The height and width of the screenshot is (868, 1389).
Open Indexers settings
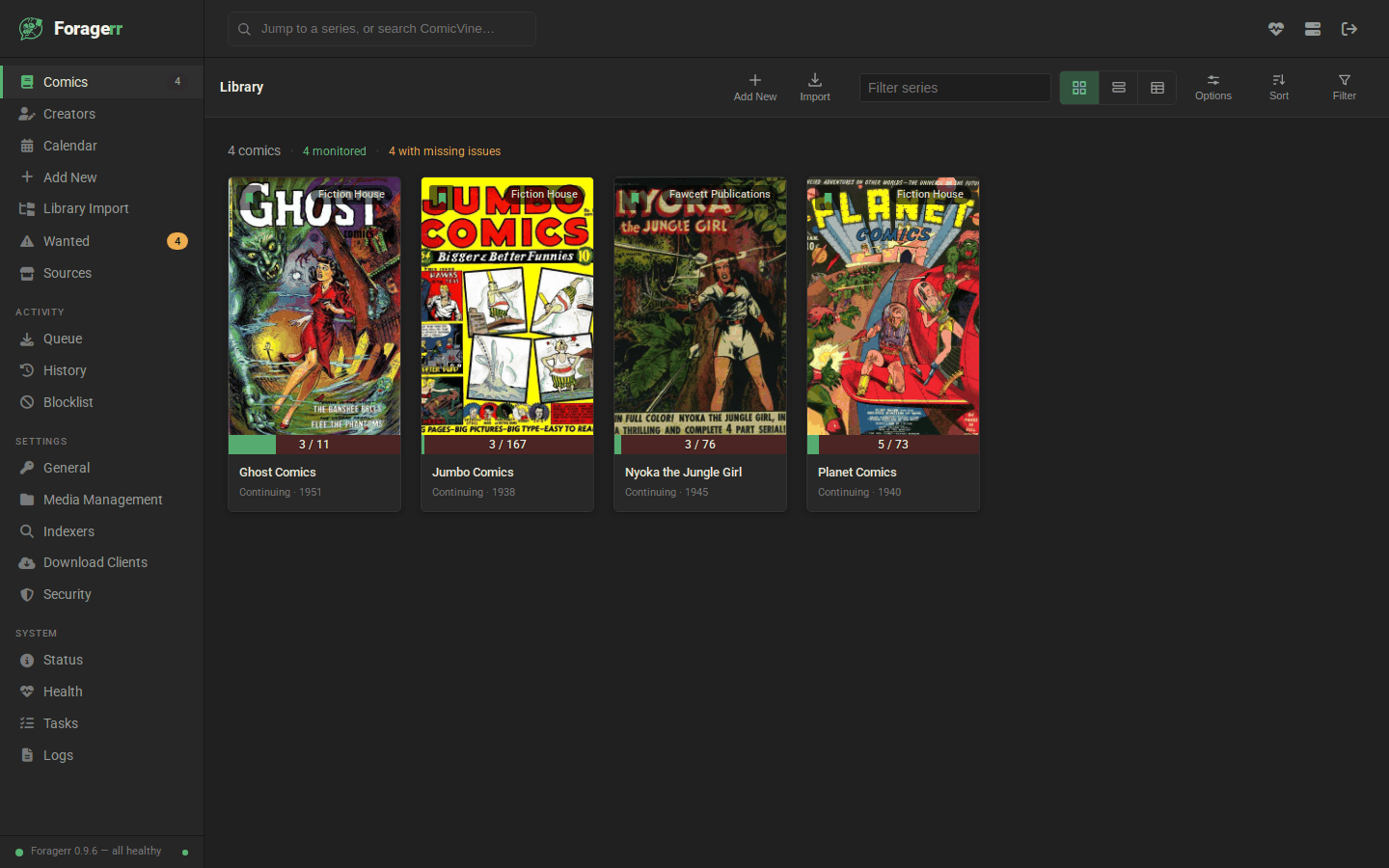click(101, 531)
